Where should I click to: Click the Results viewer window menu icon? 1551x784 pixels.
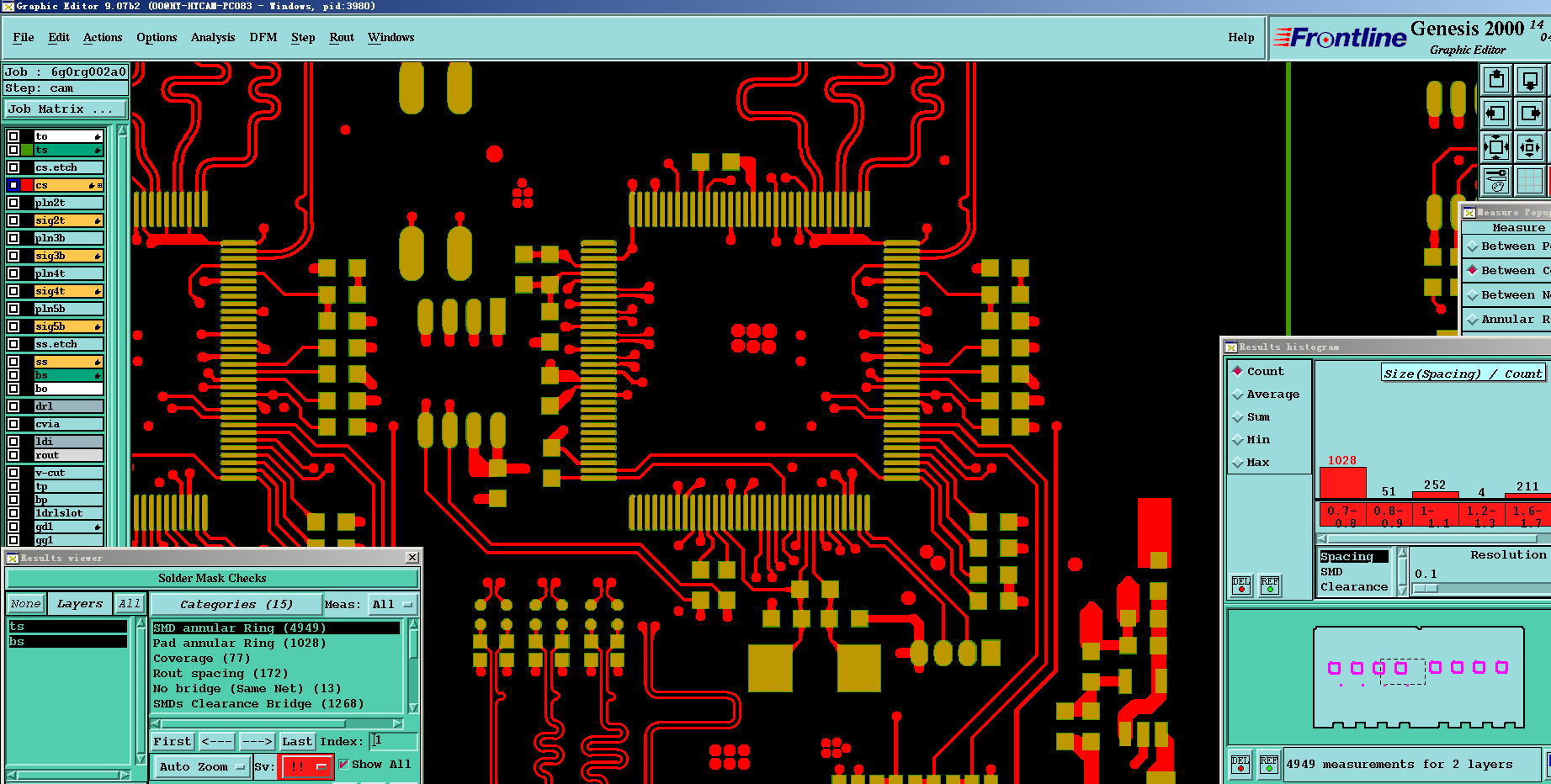(13, 558)
